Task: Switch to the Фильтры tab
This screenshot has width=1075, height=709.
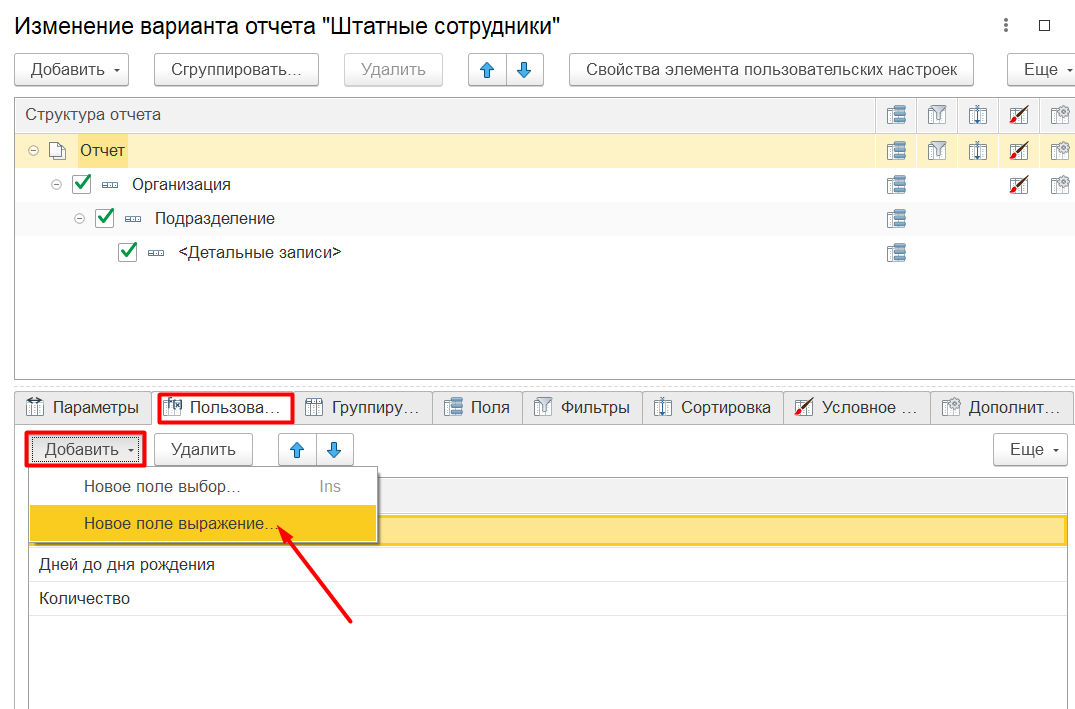Action: pos(582,407)
